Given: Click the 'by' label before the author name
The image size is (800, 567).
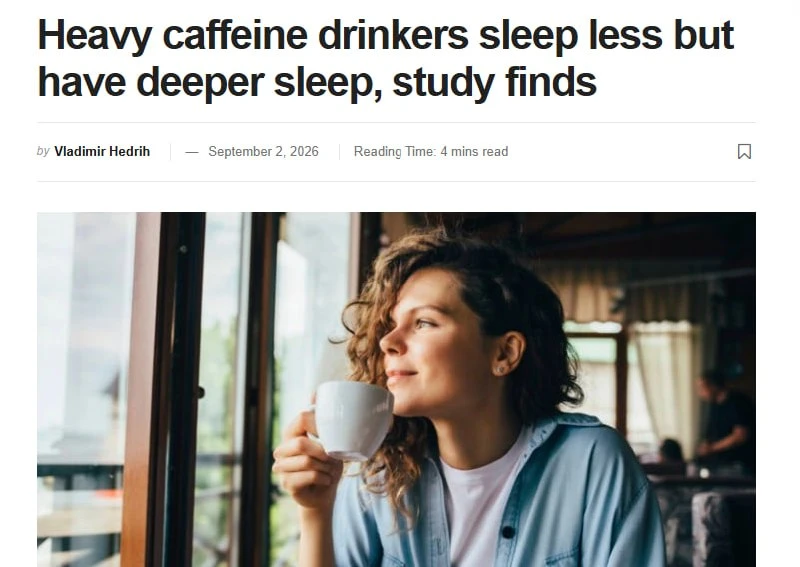Looking at the screenshot, I should [x=43, y=151].
